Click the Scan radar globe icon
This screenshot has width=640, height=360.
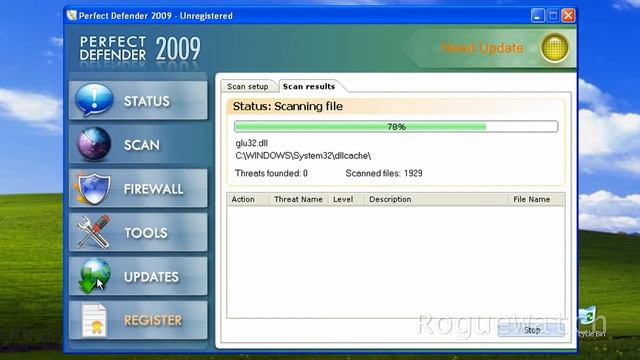(94, 144)
